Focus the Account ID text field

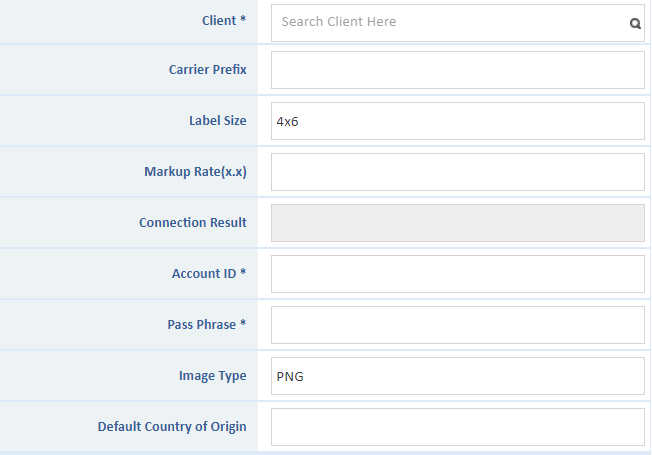pos(457,274)
